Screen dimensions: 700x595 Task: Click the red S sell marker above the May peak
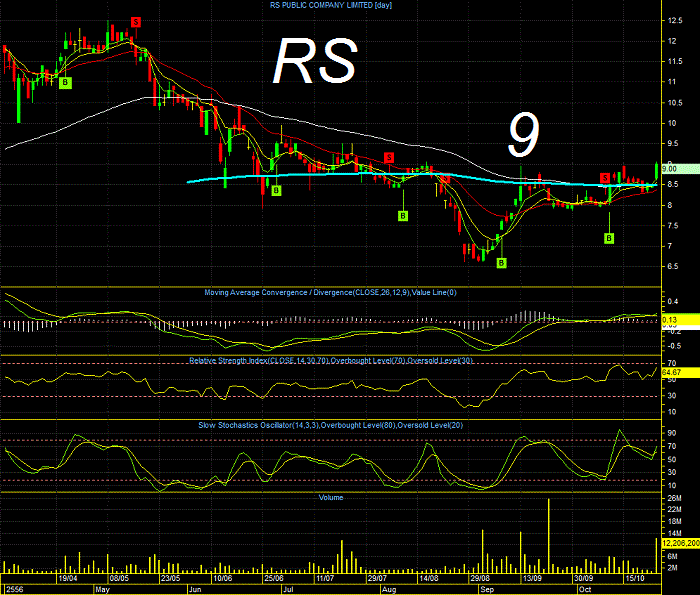136,22
